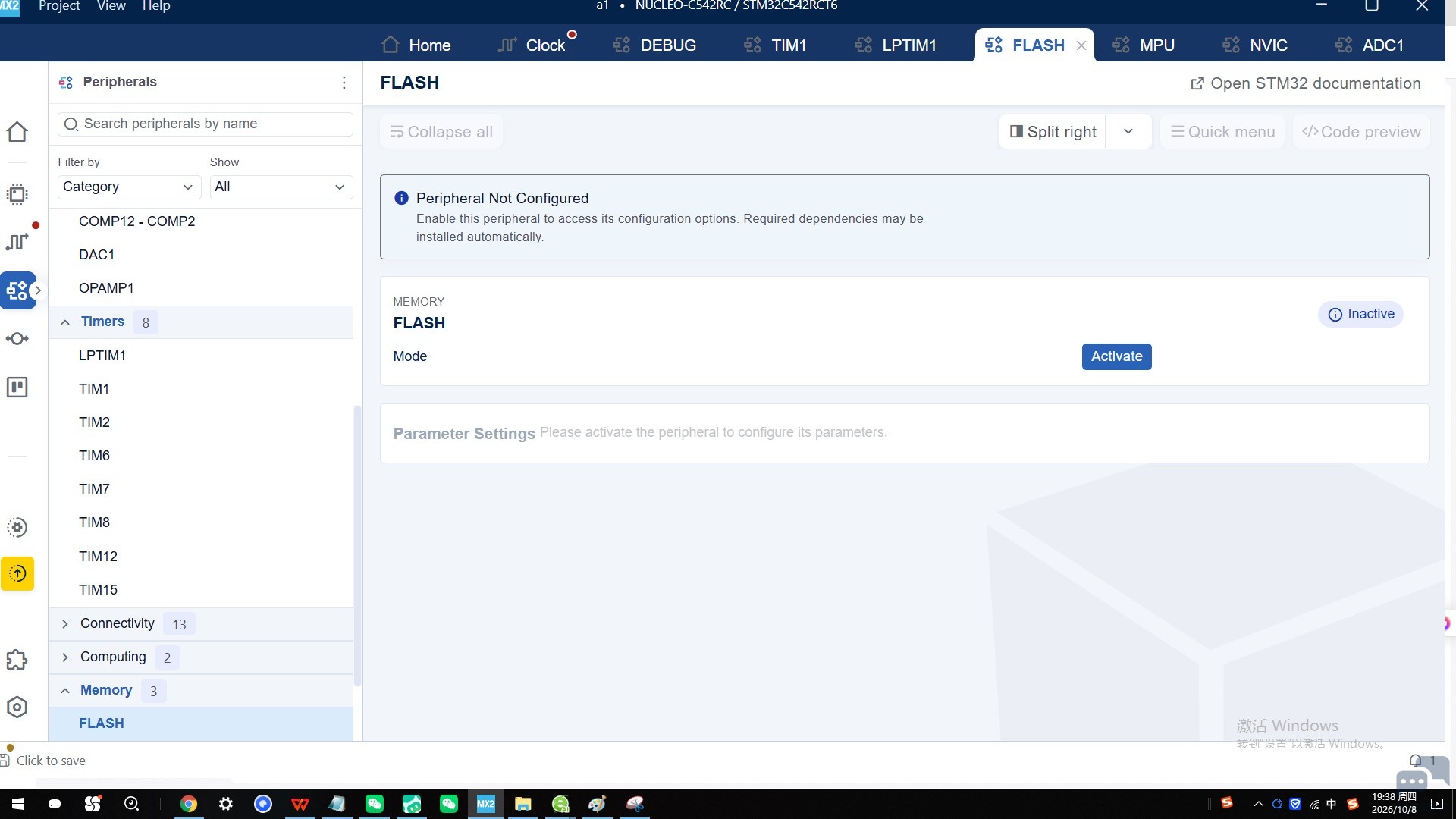Screen dimensions: 1456x819
Task: Click the Inactive status badge
Action: [x=1360, y=315]
